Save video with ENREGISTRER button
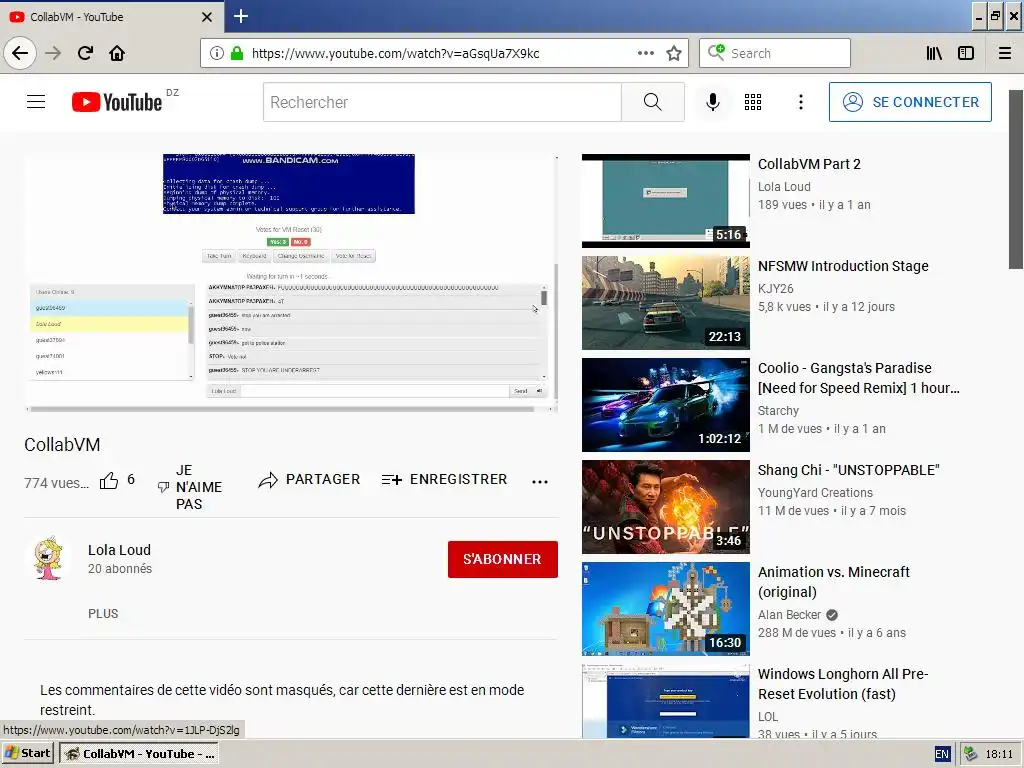Viewport: 1024px width, 768px height. (444, 480)
